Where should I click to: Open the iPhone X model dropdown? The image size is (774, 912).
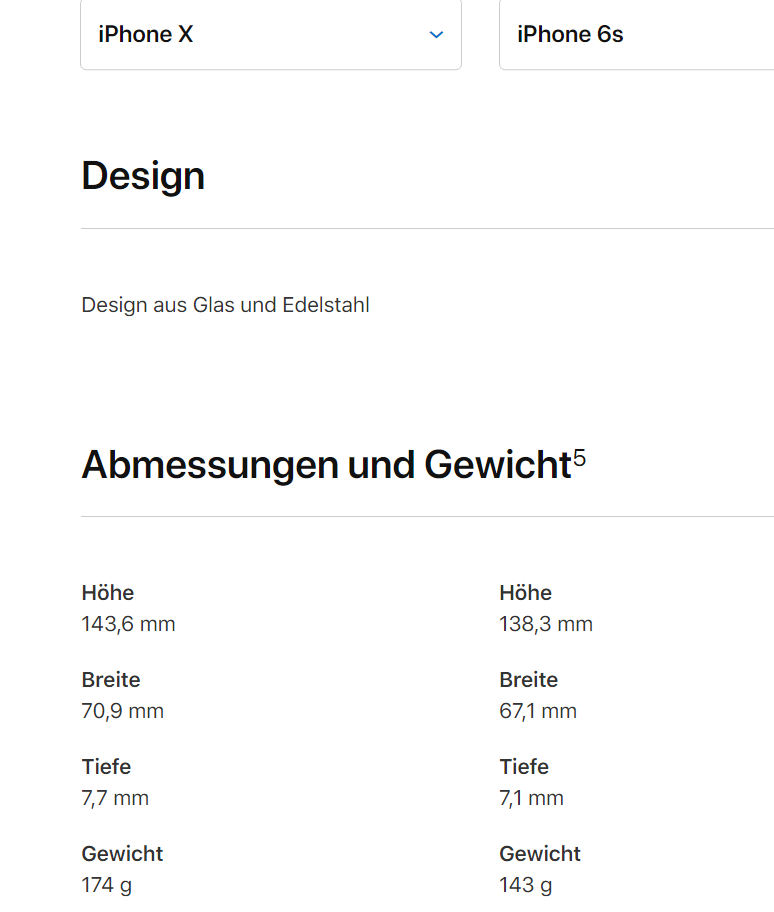(x=271, y=34)
